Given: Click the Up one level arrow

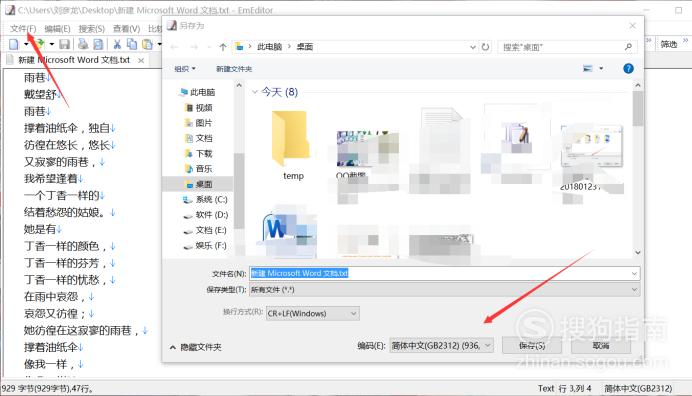Looking at the screenshot, I should click(222, 47).
